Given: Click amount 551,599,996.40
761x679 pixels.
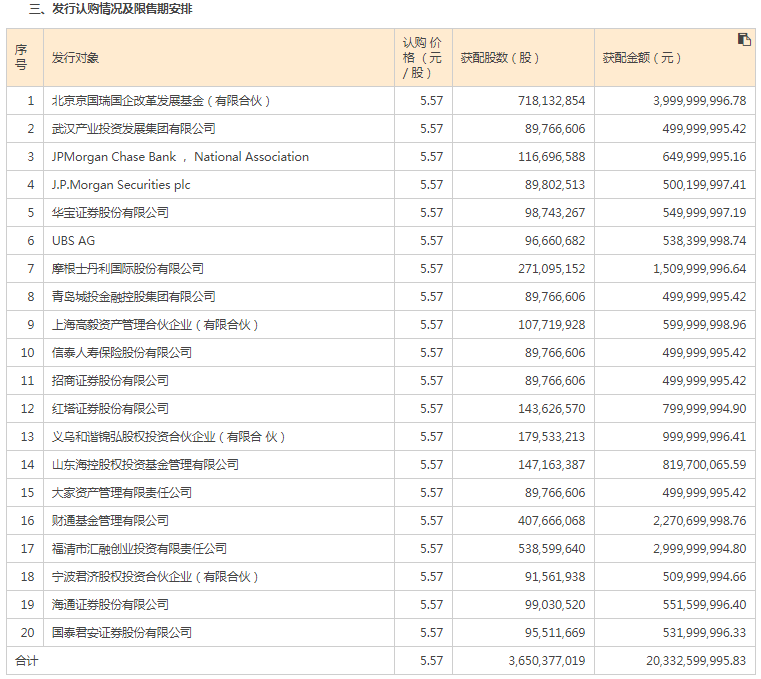Looking at the screenshot, I should pyautogui.click(x=704, y=605).
